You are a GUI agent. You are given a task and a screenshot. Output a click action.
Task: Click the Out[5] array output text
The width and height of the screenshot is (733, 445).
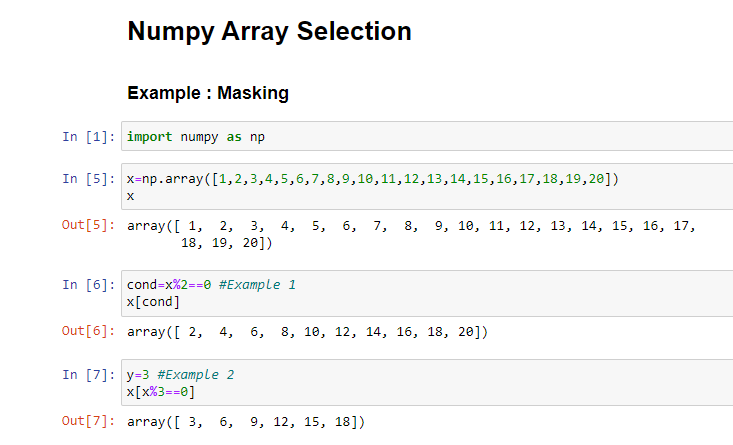tap(411, 234)
